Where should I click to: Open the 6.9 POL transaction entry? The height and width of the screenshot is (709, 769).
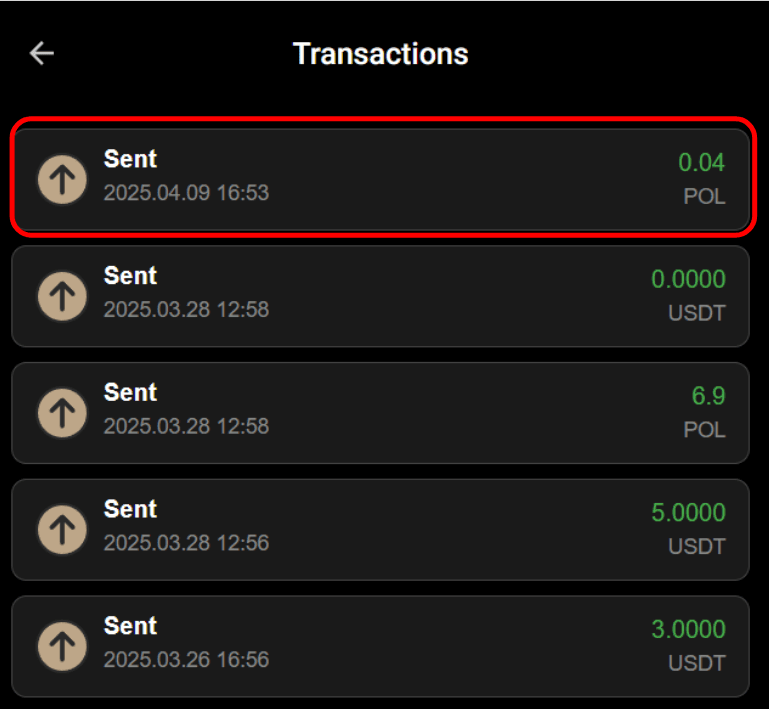point(381,413)
